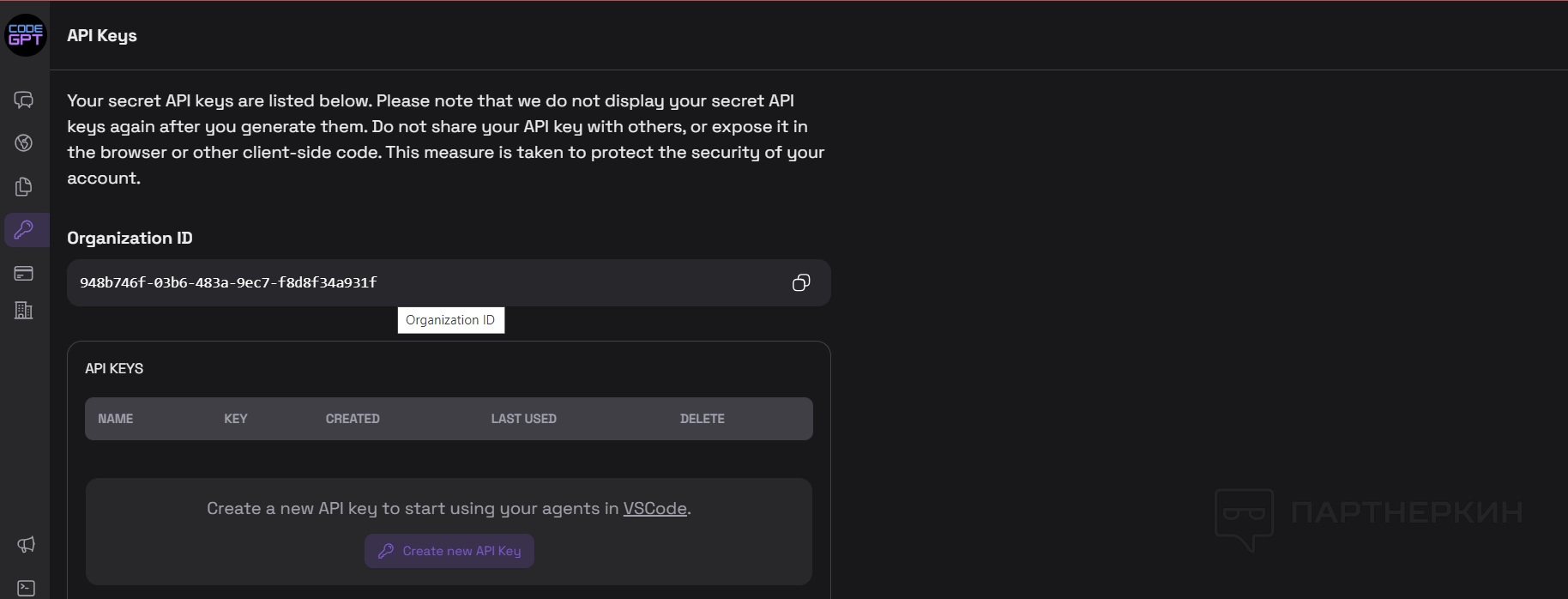1568x599 pixels.
Task: Click the megaphone announcements icon
Action: (26, 544)
